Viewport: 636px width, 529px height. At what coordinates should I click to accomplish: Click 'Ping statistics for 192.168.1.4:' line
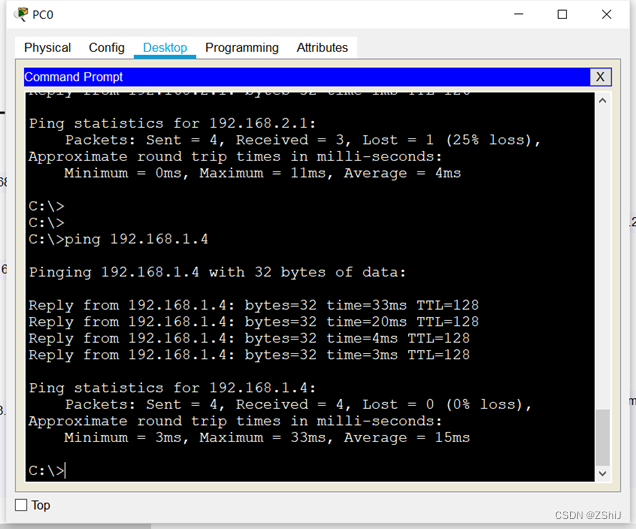[172, 388]
